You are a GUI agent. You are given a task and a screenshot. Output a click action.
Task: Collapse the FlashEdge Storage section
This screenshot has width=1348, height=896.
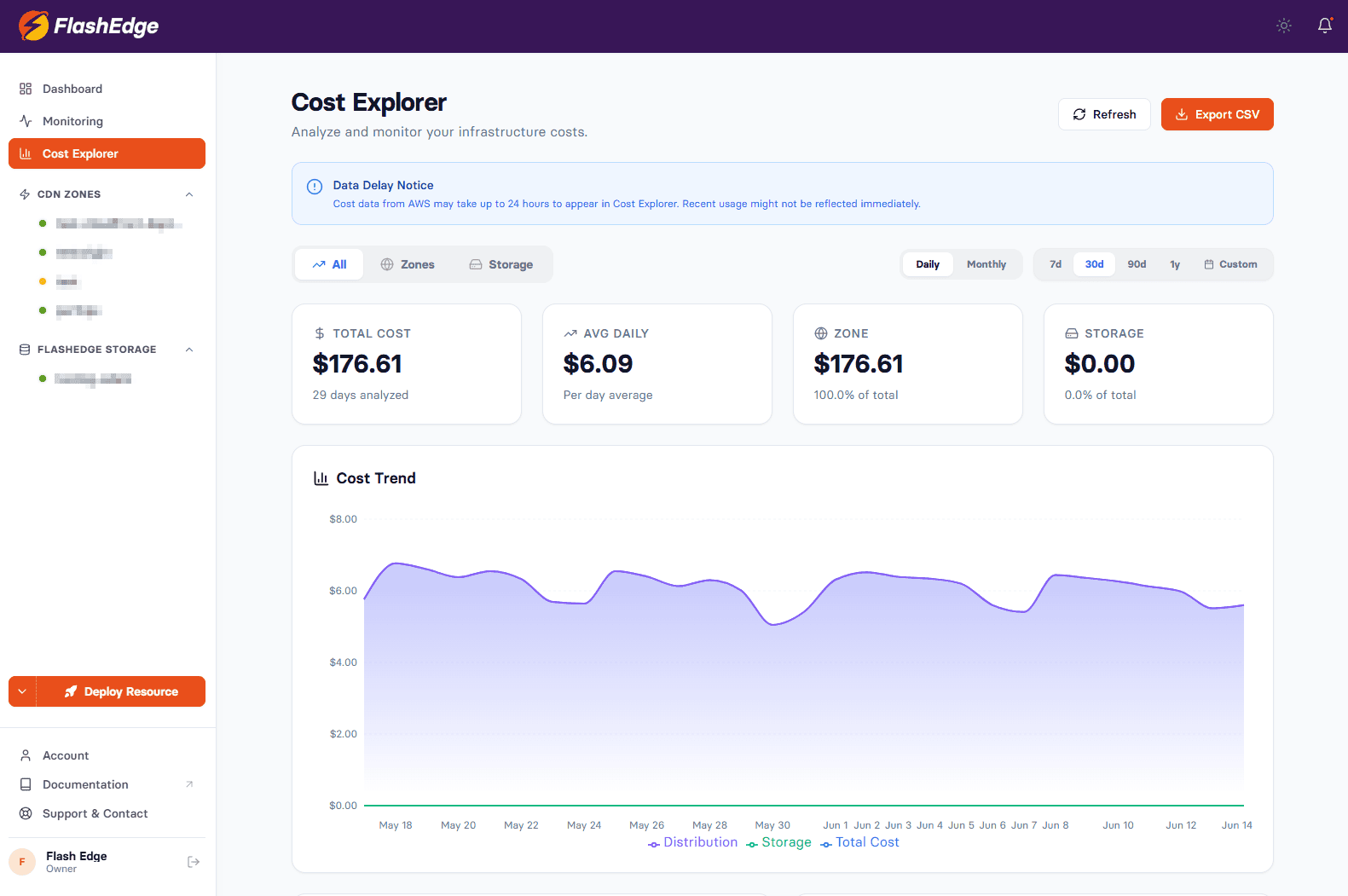coord(189,350)
